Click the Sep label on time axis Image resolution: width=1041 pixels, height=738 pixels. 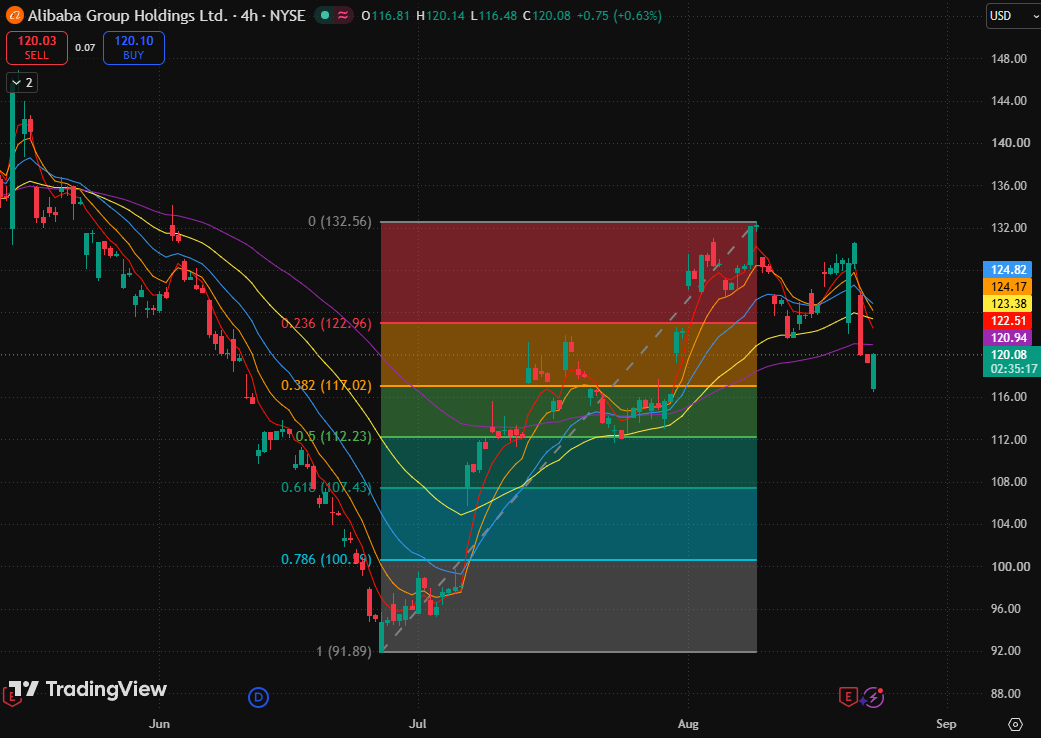946,723
